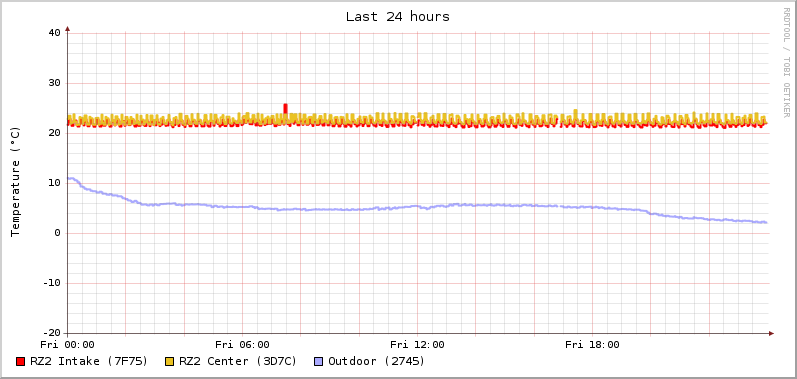
Task: Click the 40 value on temperature axis
Action: (x=54, y=33)
